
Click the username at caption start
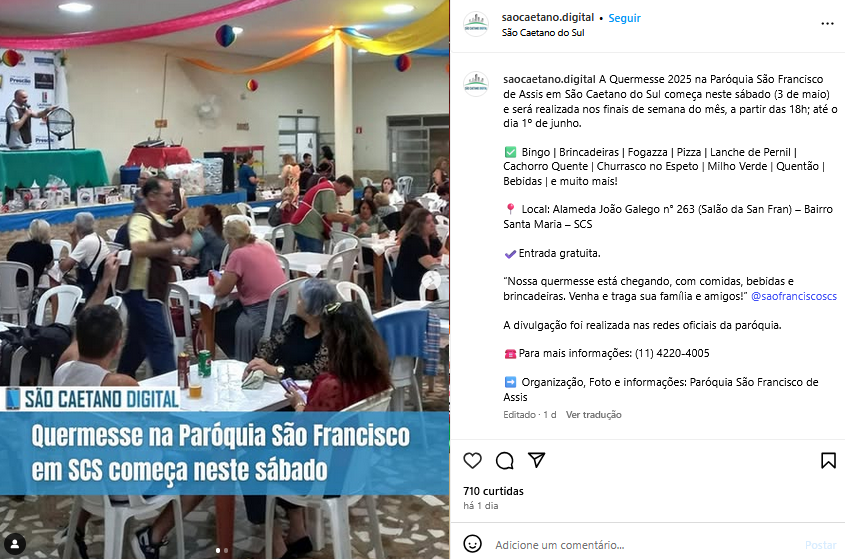(x=549, y=79)
